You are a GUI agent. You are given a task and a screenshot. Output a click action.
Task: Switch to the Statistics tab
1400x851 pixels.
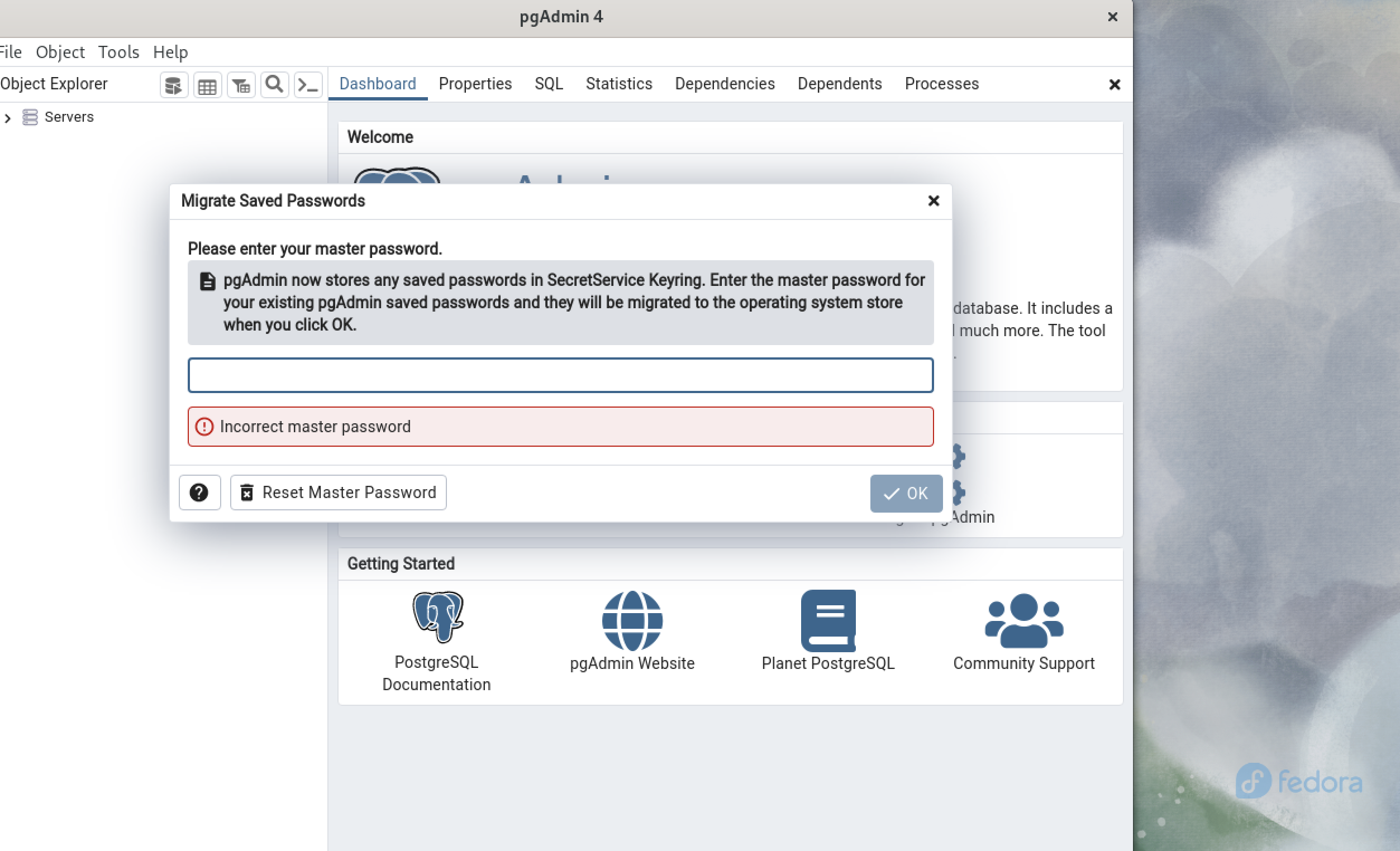(x=619, y=84)
